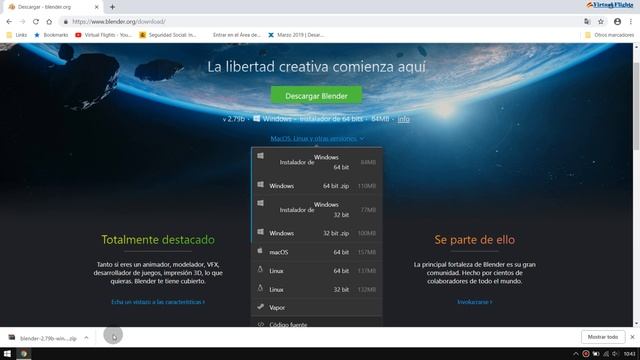This screenshot has width=640, height=360.
Task: Open Echa un vistazo a las características link
Action: click(x=158, y=302)
